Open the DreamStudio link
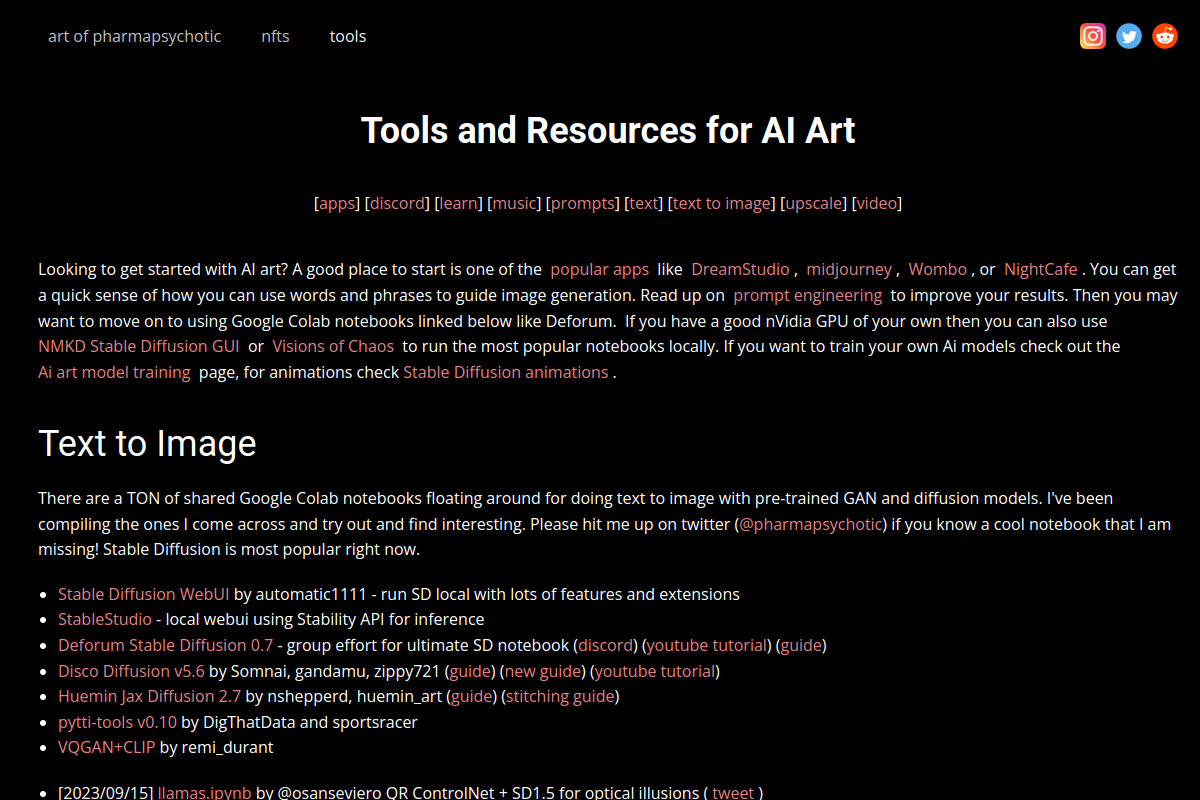This screenshot has height=800, width=1200. [x=741, y=269]
